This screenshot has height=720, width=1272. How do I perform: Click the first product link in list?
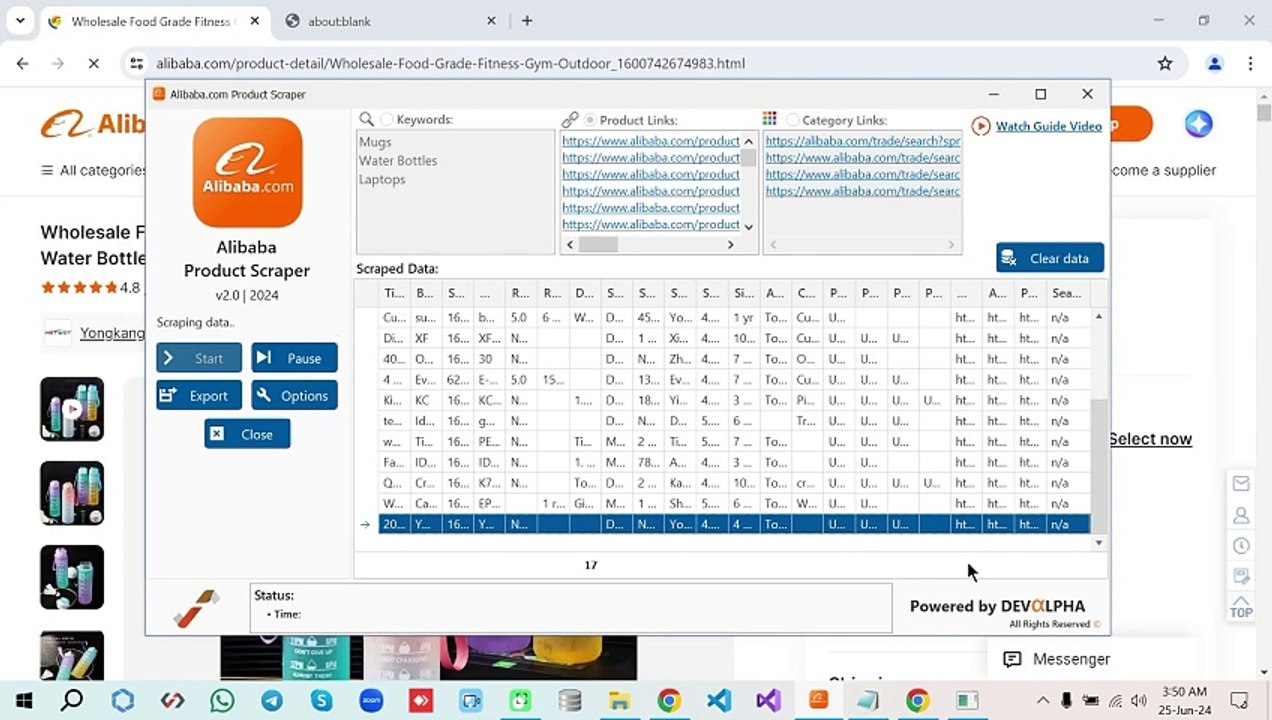click(651, 141)
